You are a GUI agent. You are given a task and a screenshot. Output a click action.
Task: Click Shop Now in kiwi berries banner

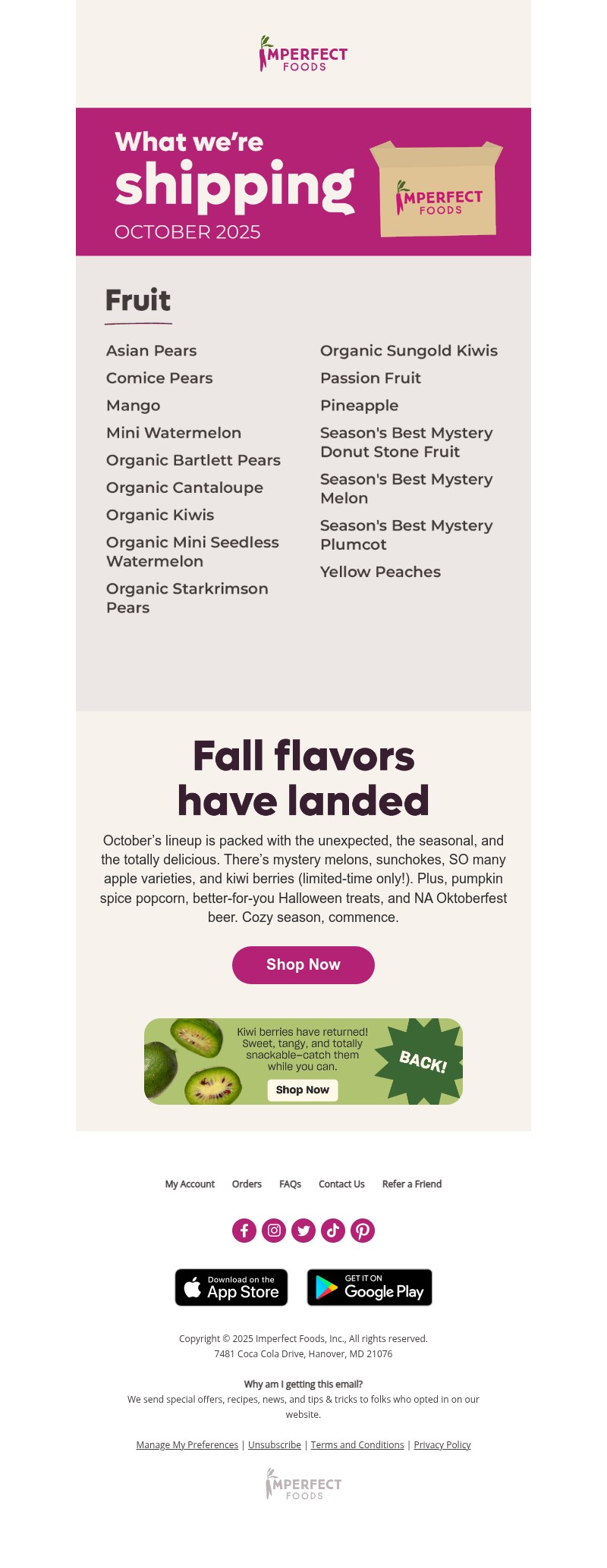pyautogui.click(x=303, y=1090)
